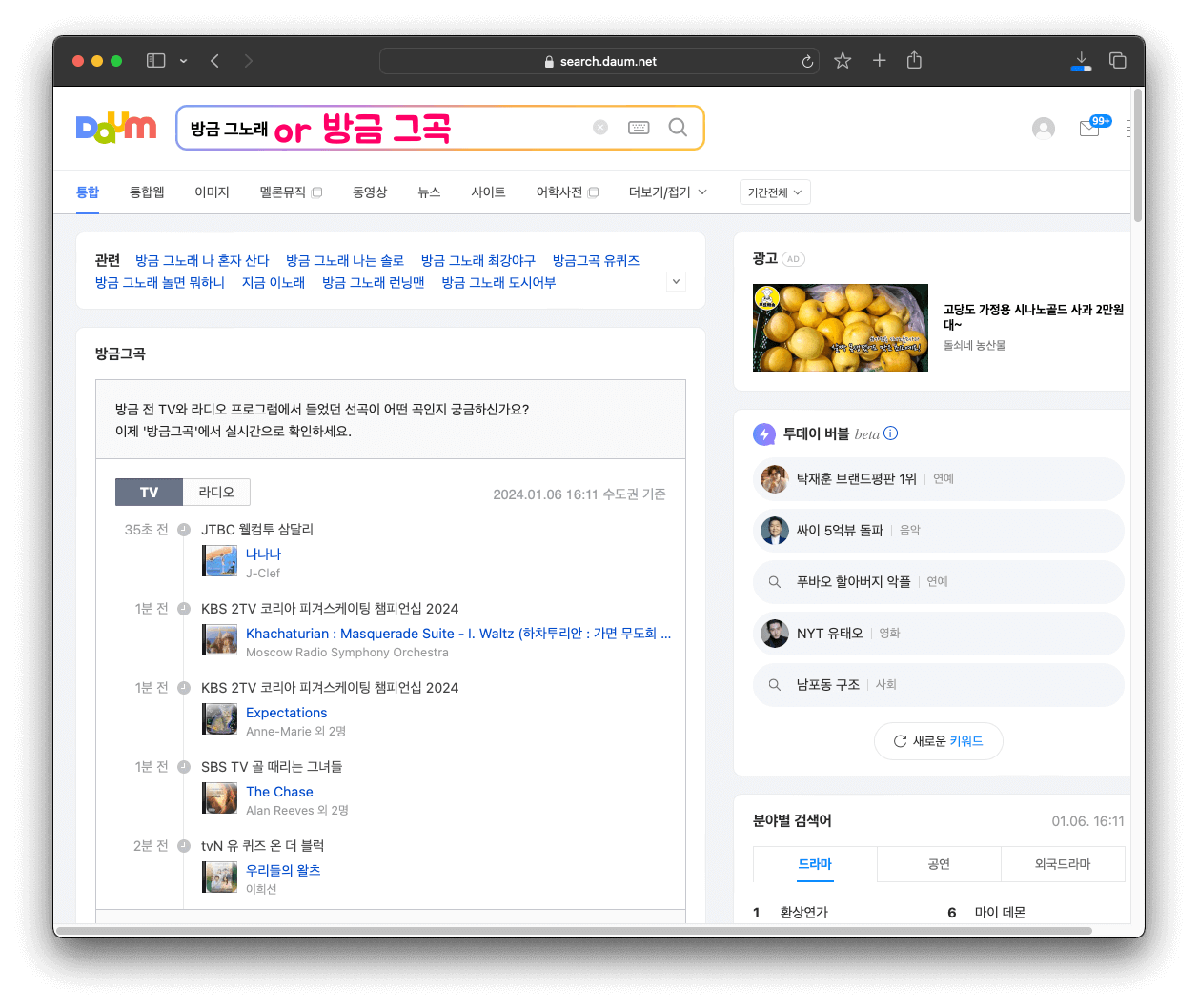
Task: Switch to the 라디오 toggle
Action: click(216, 492)
